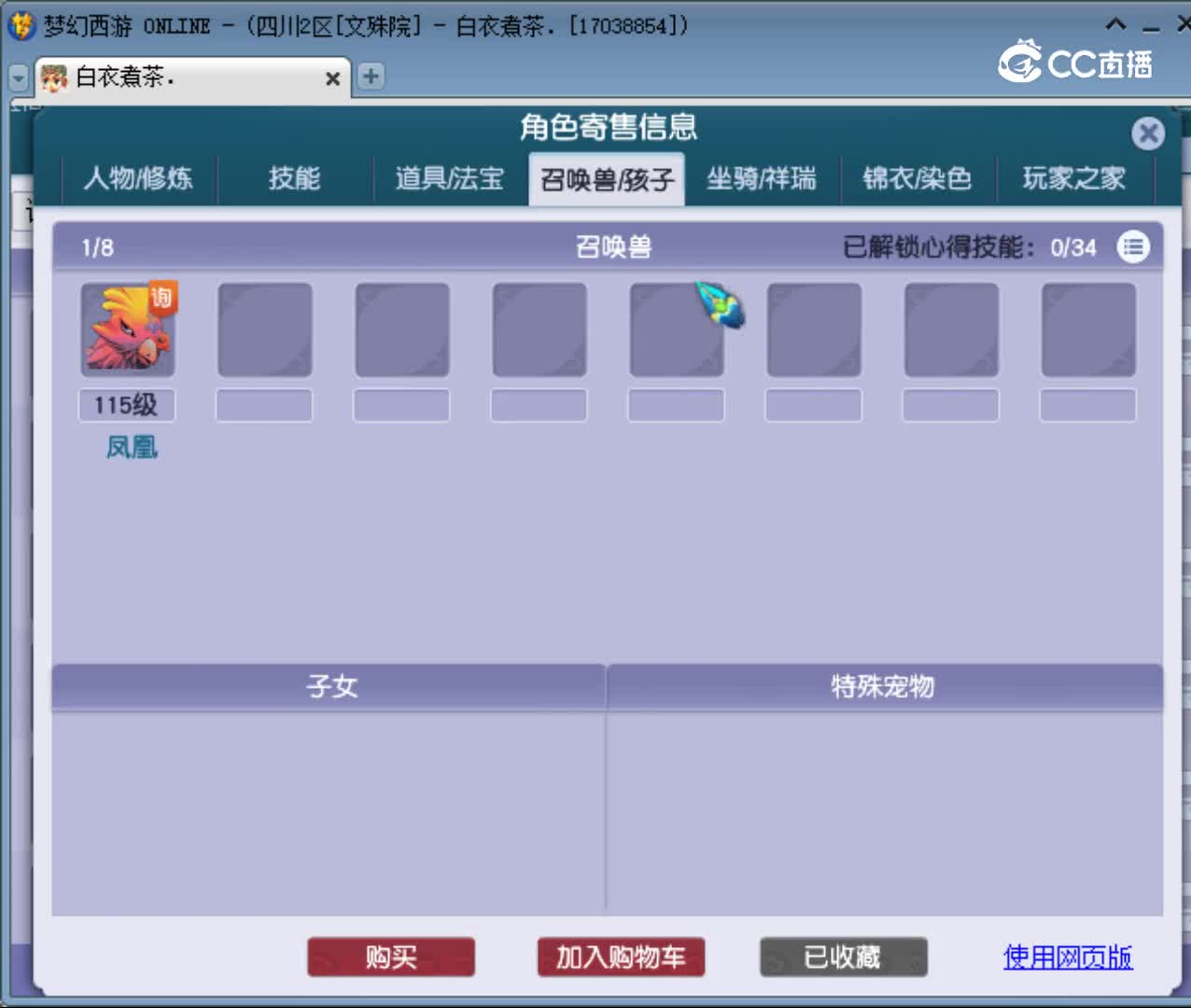Image resolution: width=1191 pixels, height=1008 pixels.
Task: Close the 白衣煮茶 browser tab
Action: pos(332,79)
